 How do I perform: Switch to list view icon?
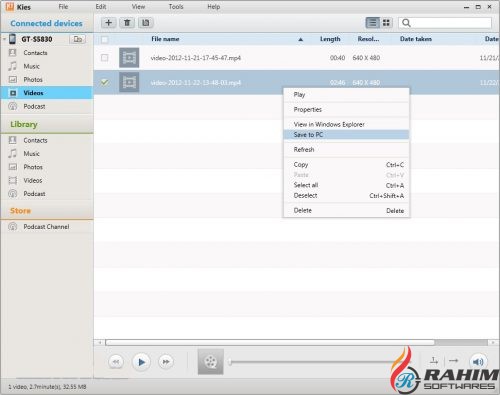click(x=372, y=23)
